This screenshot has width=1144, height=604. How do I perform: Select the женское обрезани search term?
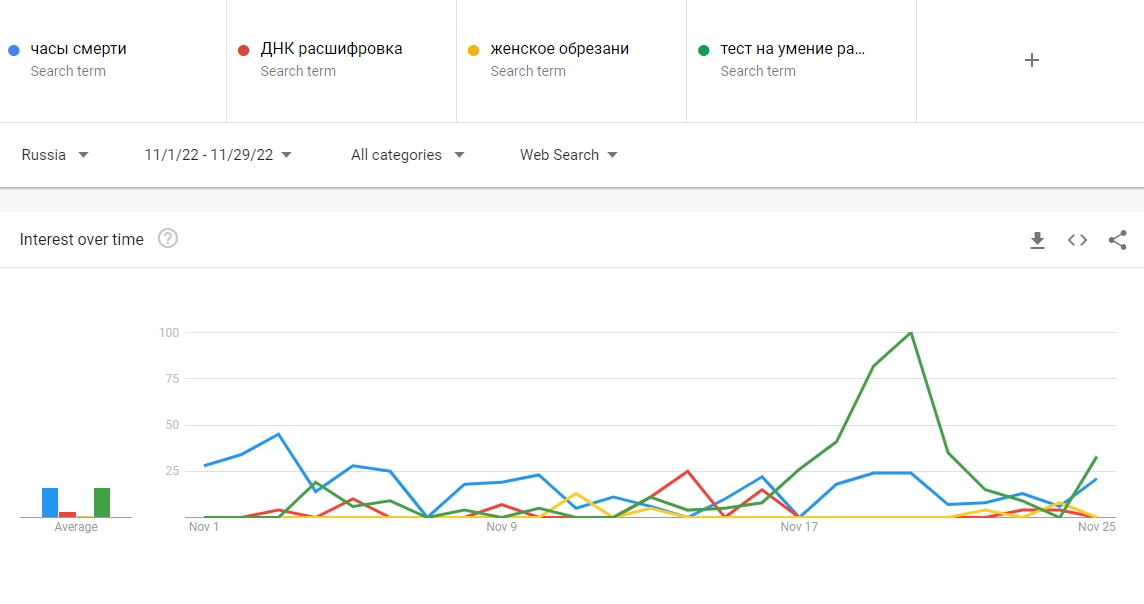559,49
